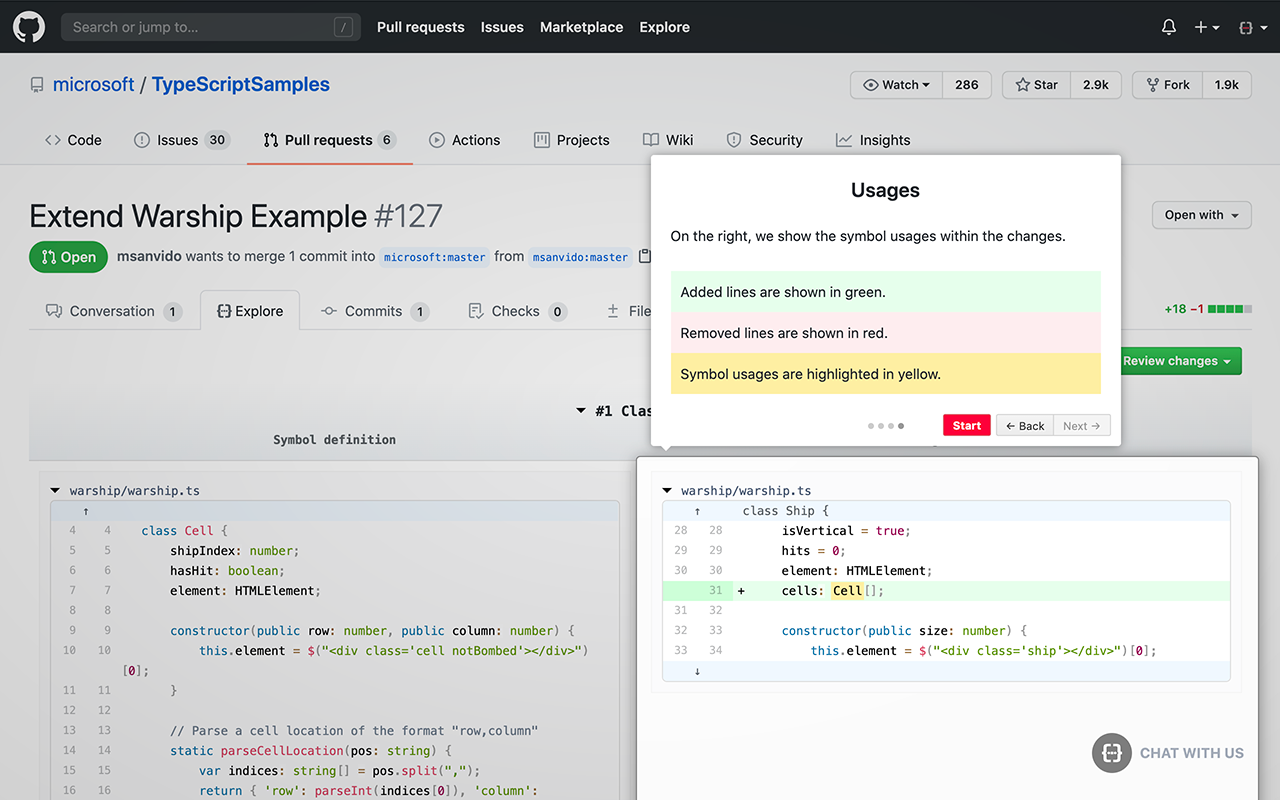Click the +18 -1 diff stat bar
The height and width of the screenshot is (800, 1280).
click(1206, 309)
